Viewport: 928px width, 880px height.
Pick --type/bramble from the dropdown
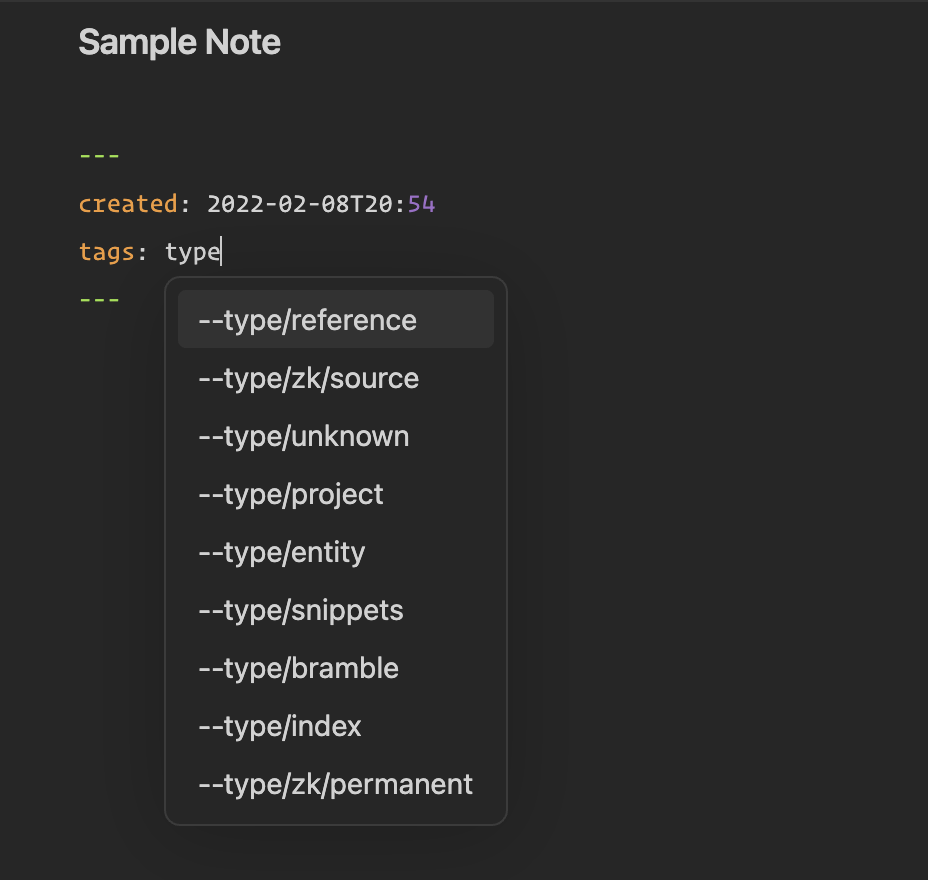[298, 668]
